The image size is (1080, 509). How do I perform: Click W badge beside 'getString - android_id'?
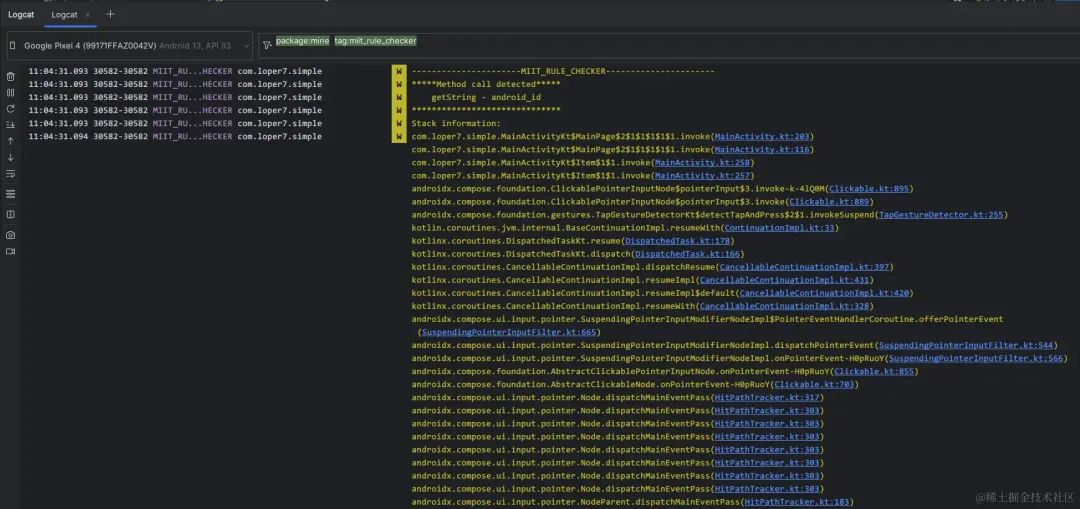click(399, 97)
